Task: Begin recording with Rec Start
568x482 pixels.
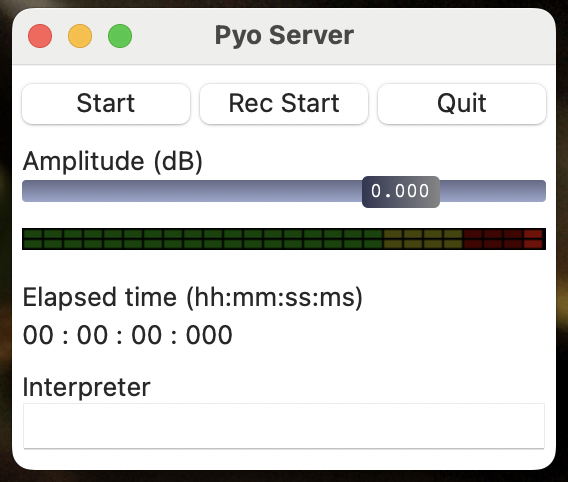Action: point(284,104)
